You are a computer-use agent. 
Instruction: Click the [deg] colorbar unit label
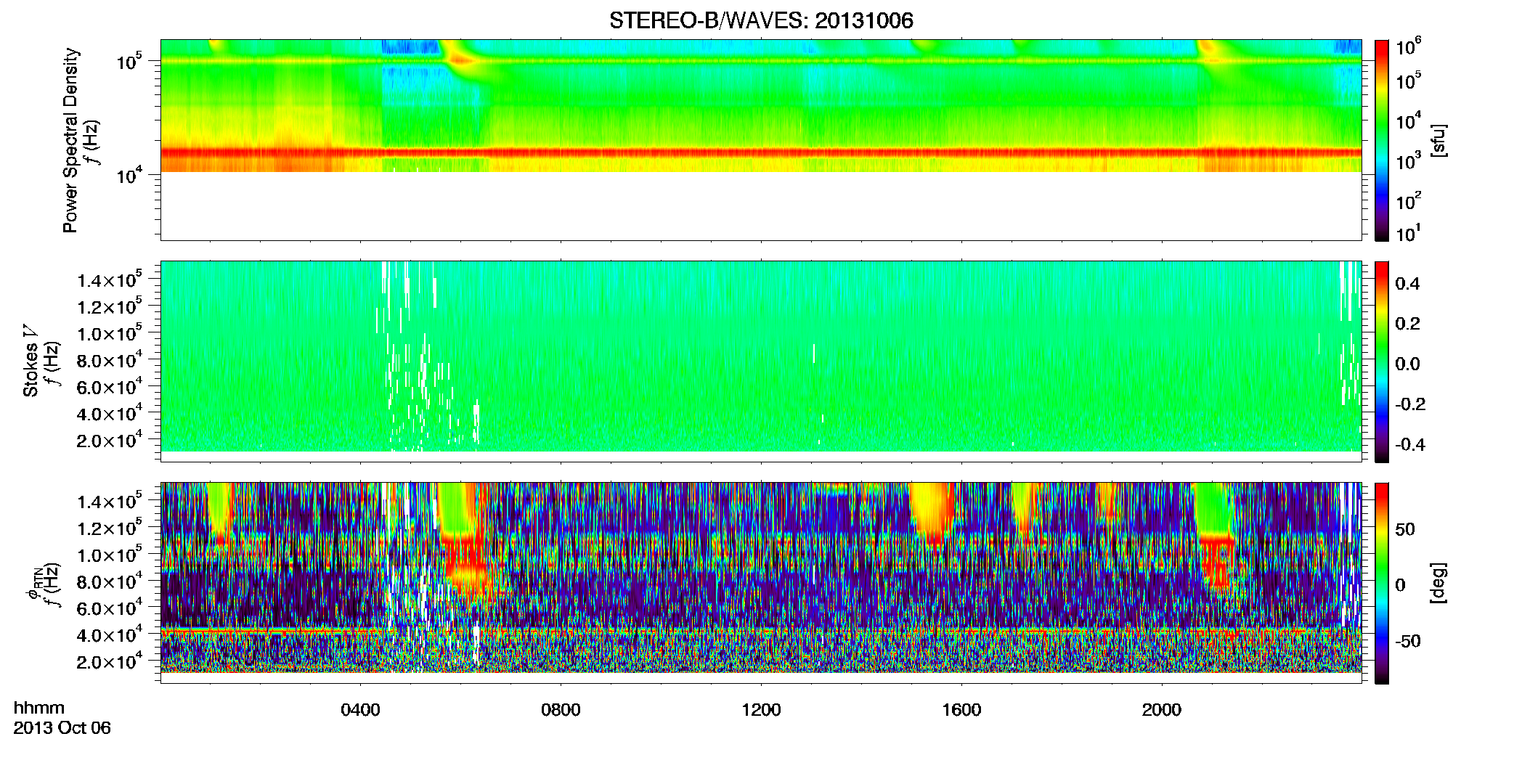(x=1438, y=583)
